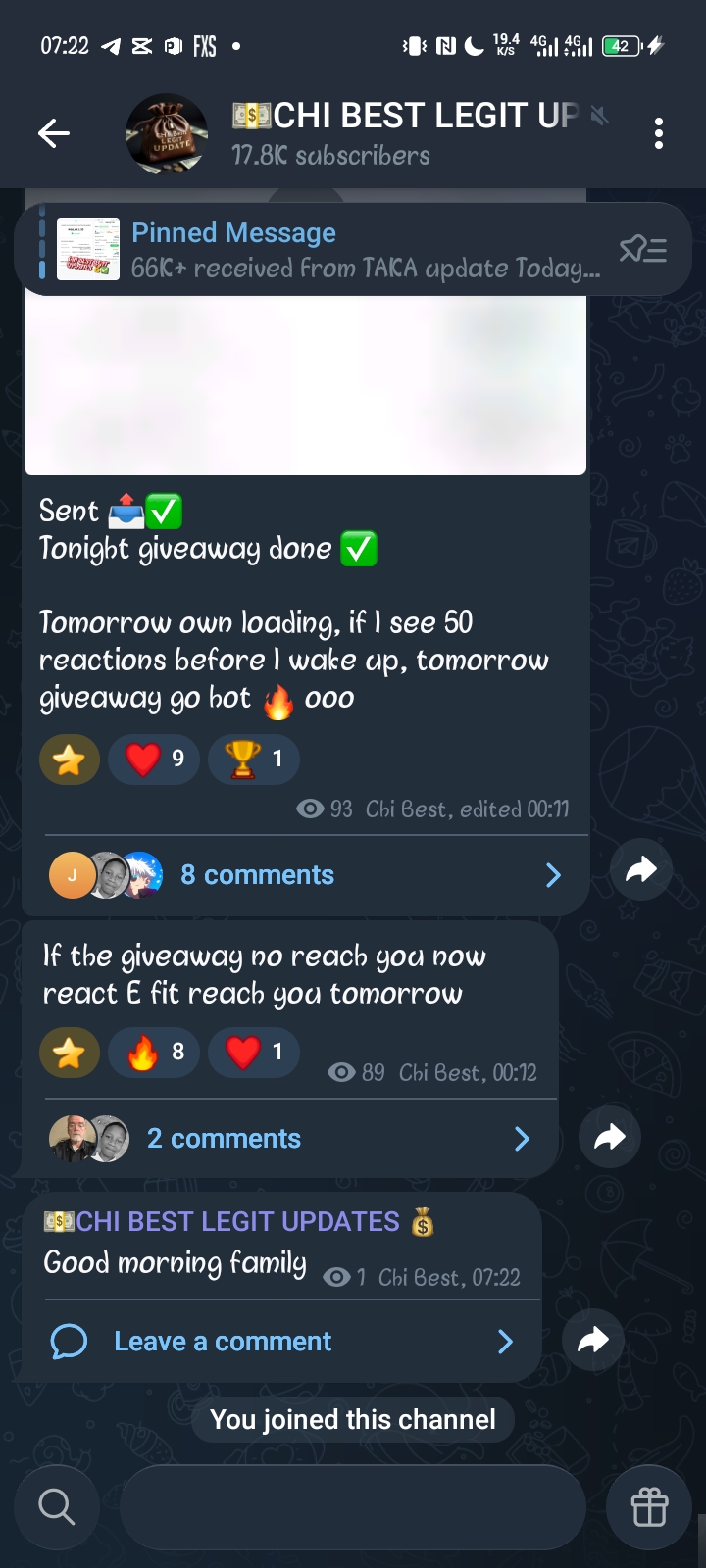Open the three-dot channel options menu
This screenshot has width=706, height=1568.
(659, 133)
